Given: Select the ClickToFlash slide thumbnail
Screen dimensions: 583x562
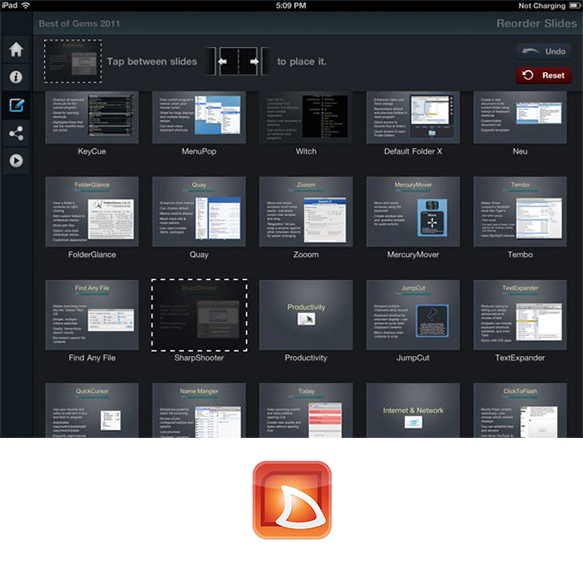Looking at the screenshot, I should (520, 410).
